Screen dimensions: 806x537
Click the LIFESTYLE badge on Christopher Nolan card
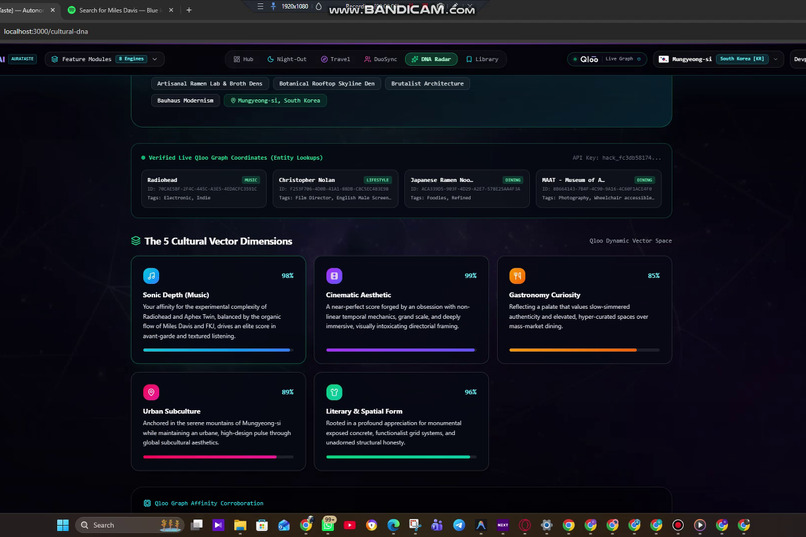(377, 180)
